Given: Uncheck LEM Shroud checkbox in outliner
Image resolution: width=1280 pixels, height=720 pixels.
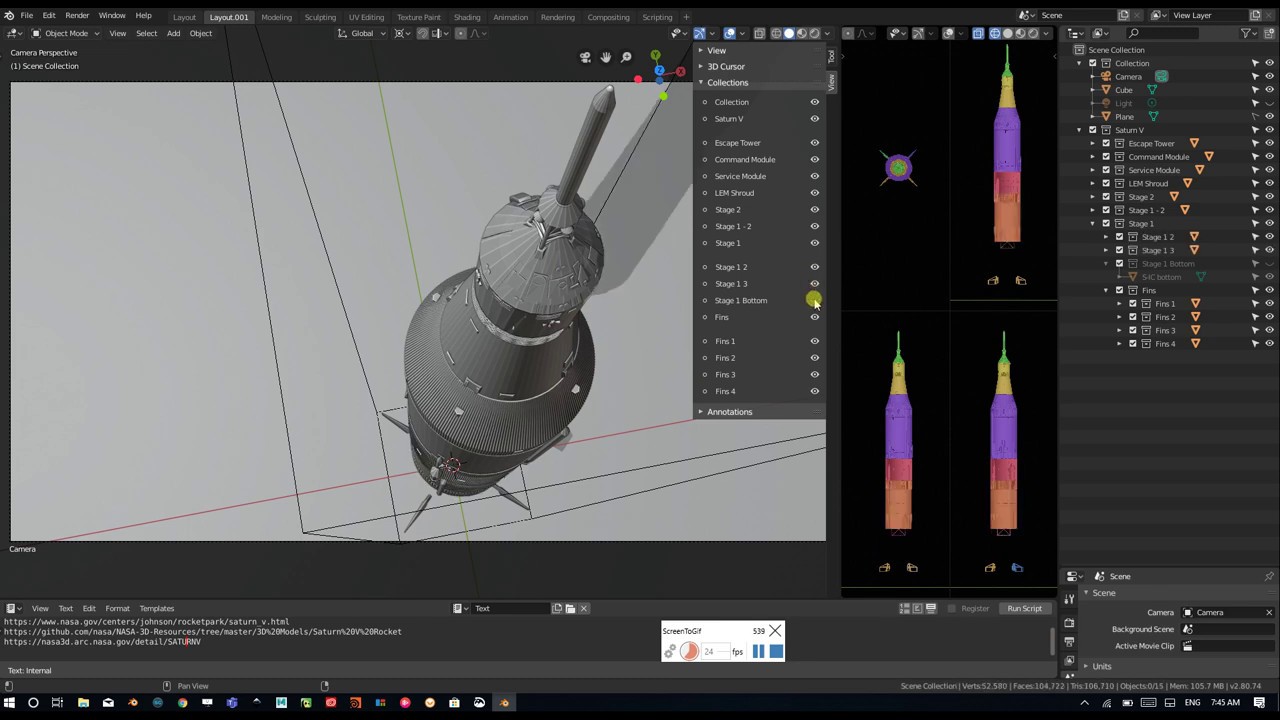Looking at the screenshot, I should click(x=1106, y=183).
